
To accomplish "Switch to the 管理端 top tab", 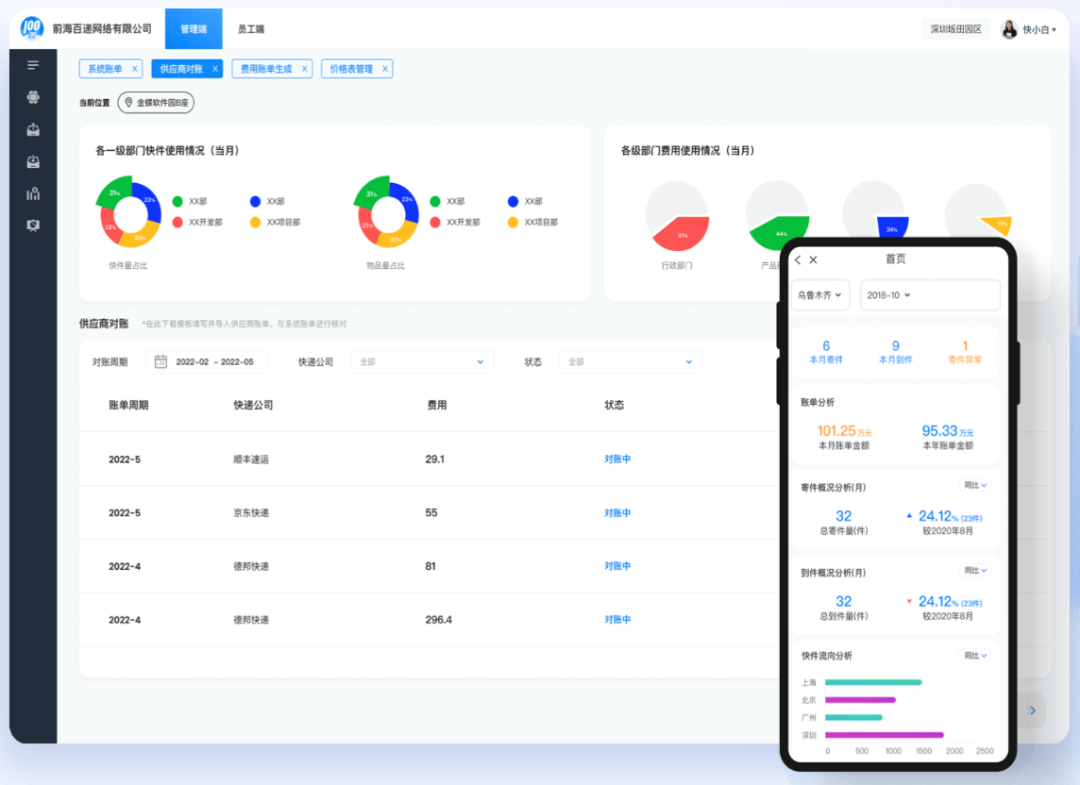I will coord(194,29).
